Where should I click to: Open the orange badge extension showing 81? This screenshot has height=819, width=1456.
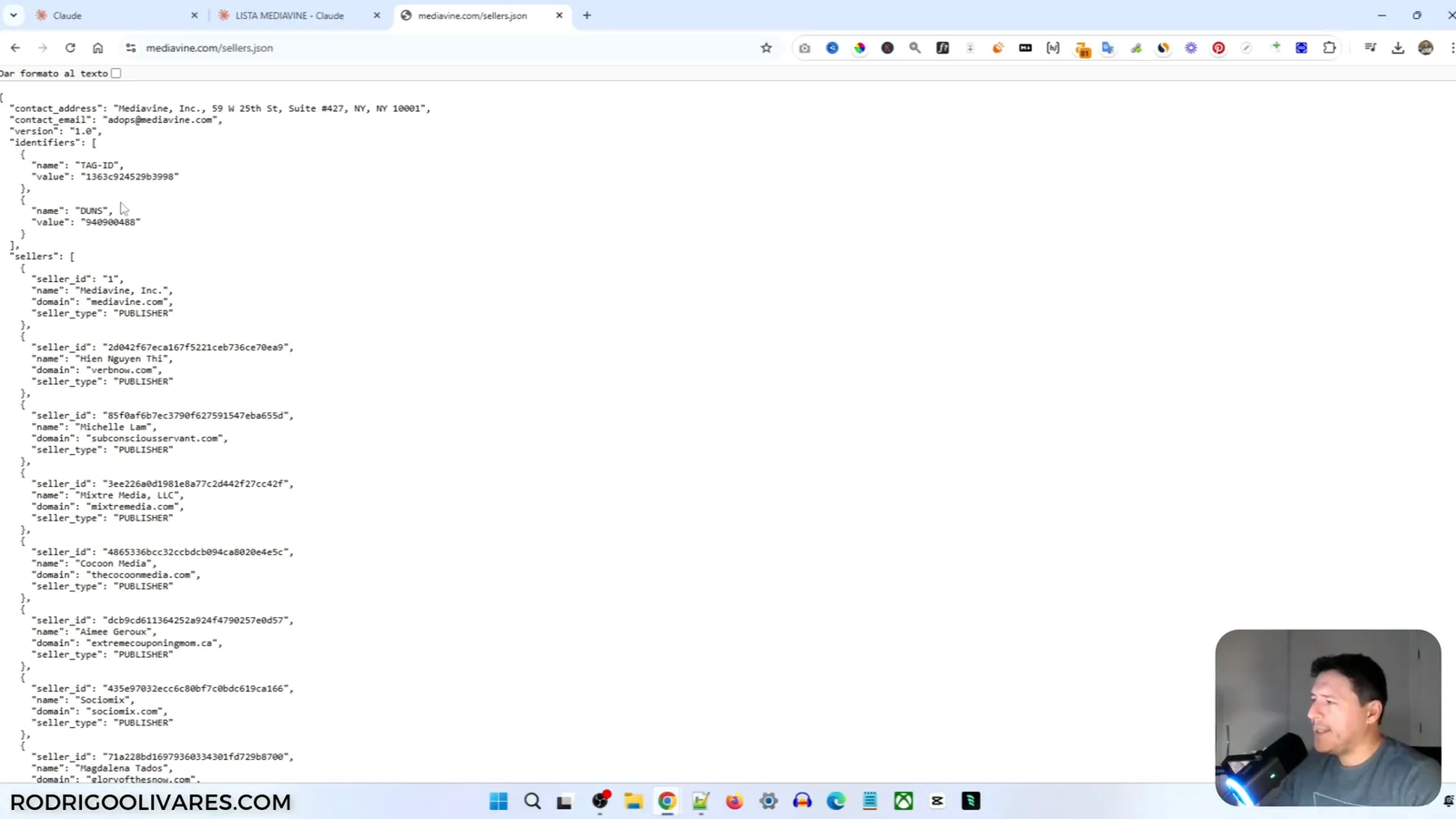(x=1082, y=49)
